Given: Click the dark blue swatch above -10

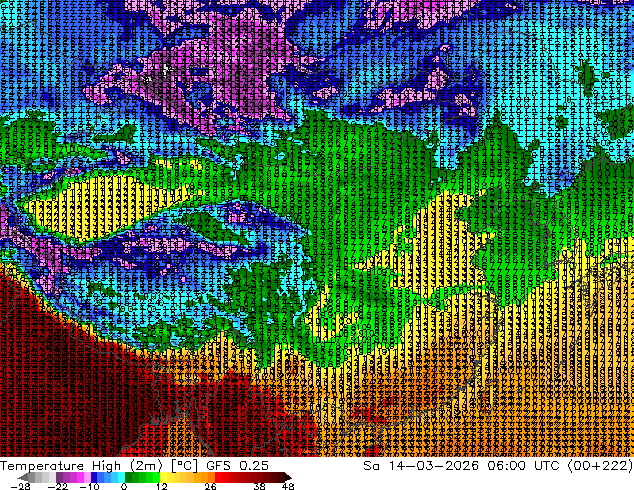Looking at the screenshot, I should tap(94, 477).
